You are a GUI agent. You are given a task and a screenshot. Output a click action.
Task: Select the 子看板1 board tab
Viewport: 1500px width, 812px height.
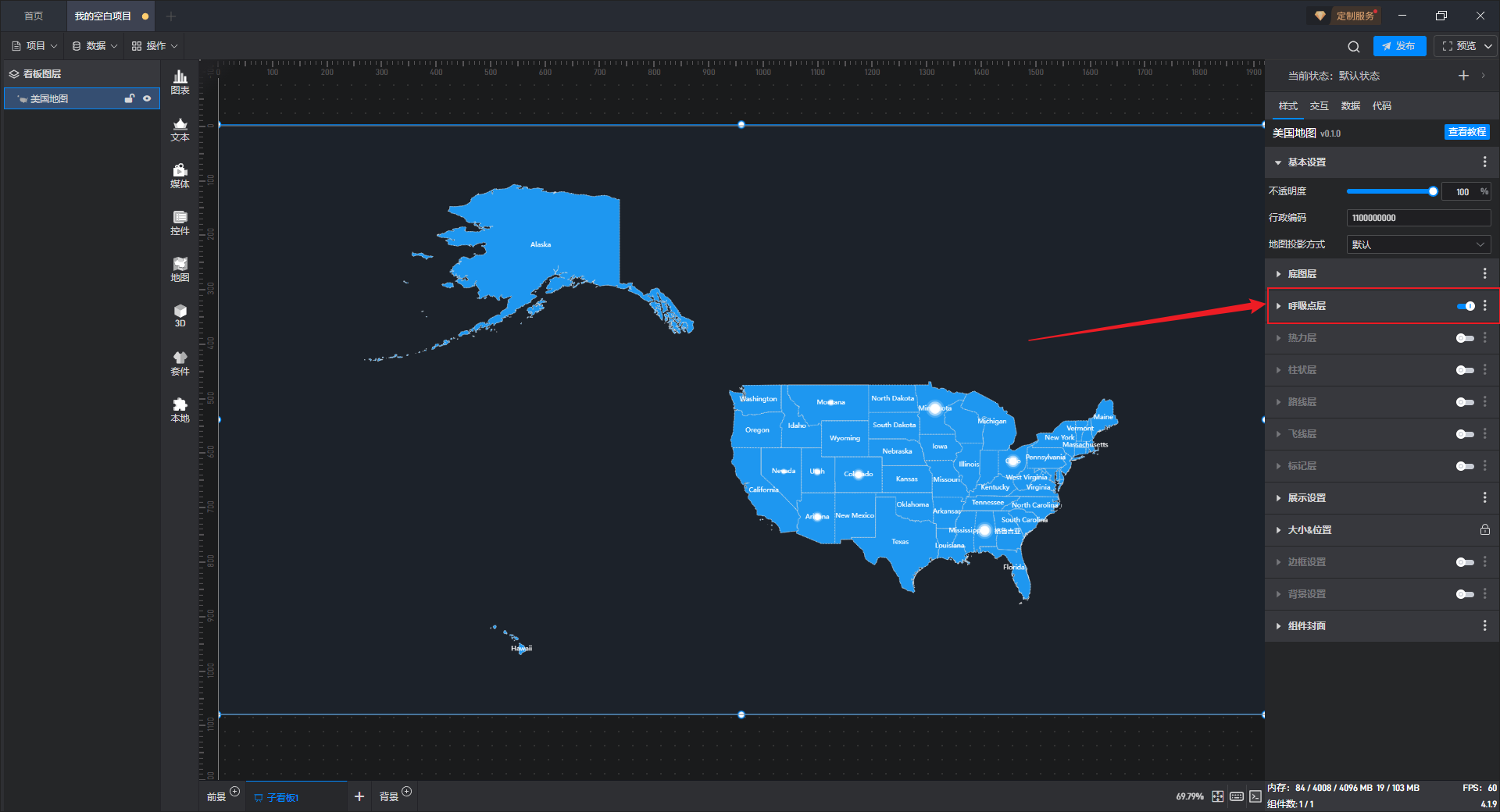pyautogui.click(x=297, y=797)
